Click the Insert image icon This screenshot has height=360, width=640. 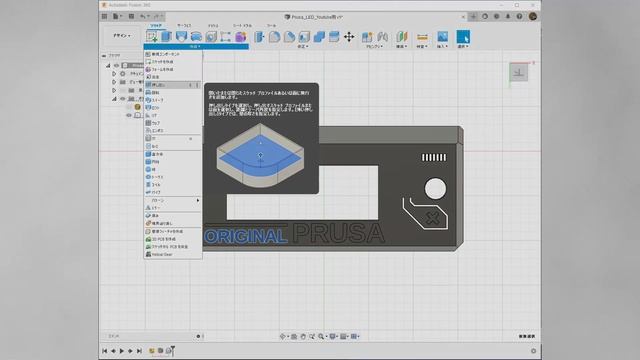pos(442,37)
